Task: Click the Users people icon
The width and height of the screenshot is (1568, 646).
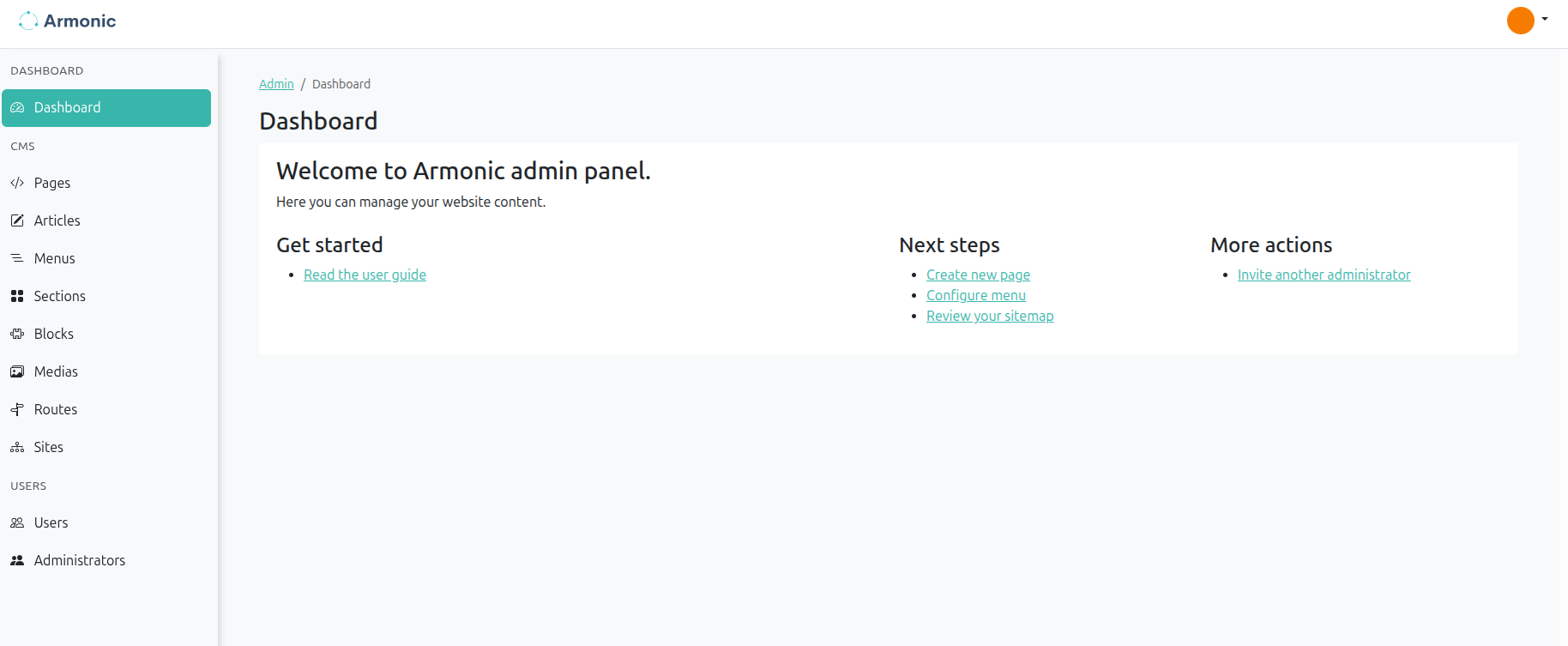Action: click(17, 522)
